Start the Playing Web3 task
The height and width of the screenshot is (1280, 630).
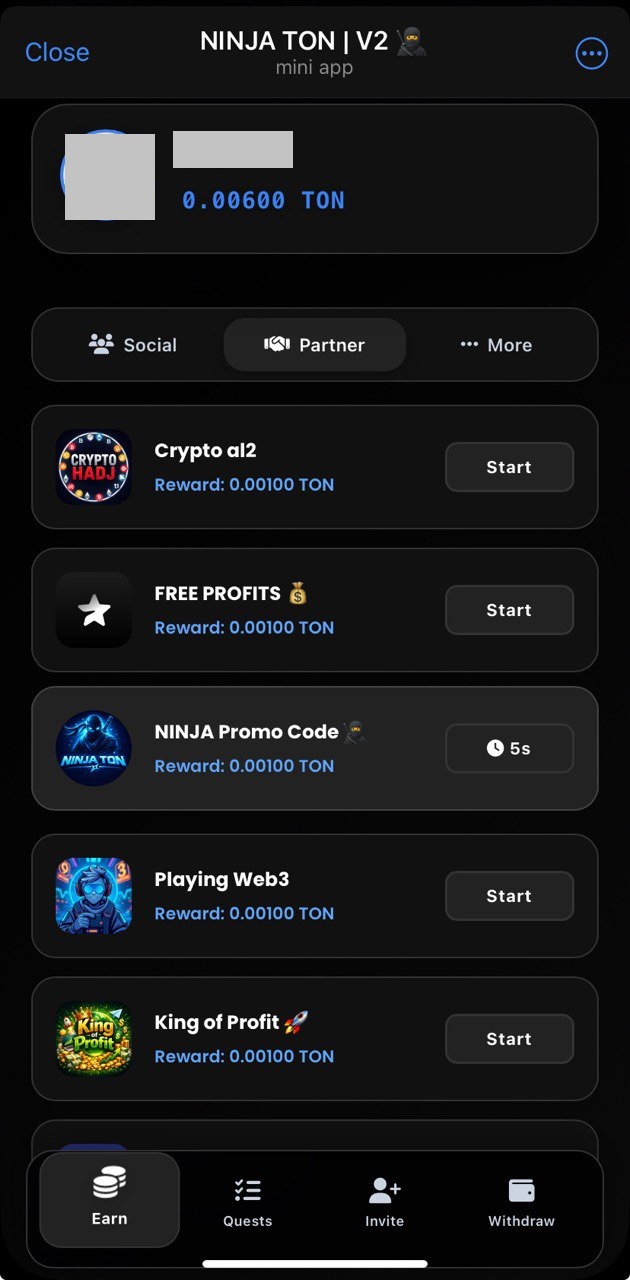point(509,896)
